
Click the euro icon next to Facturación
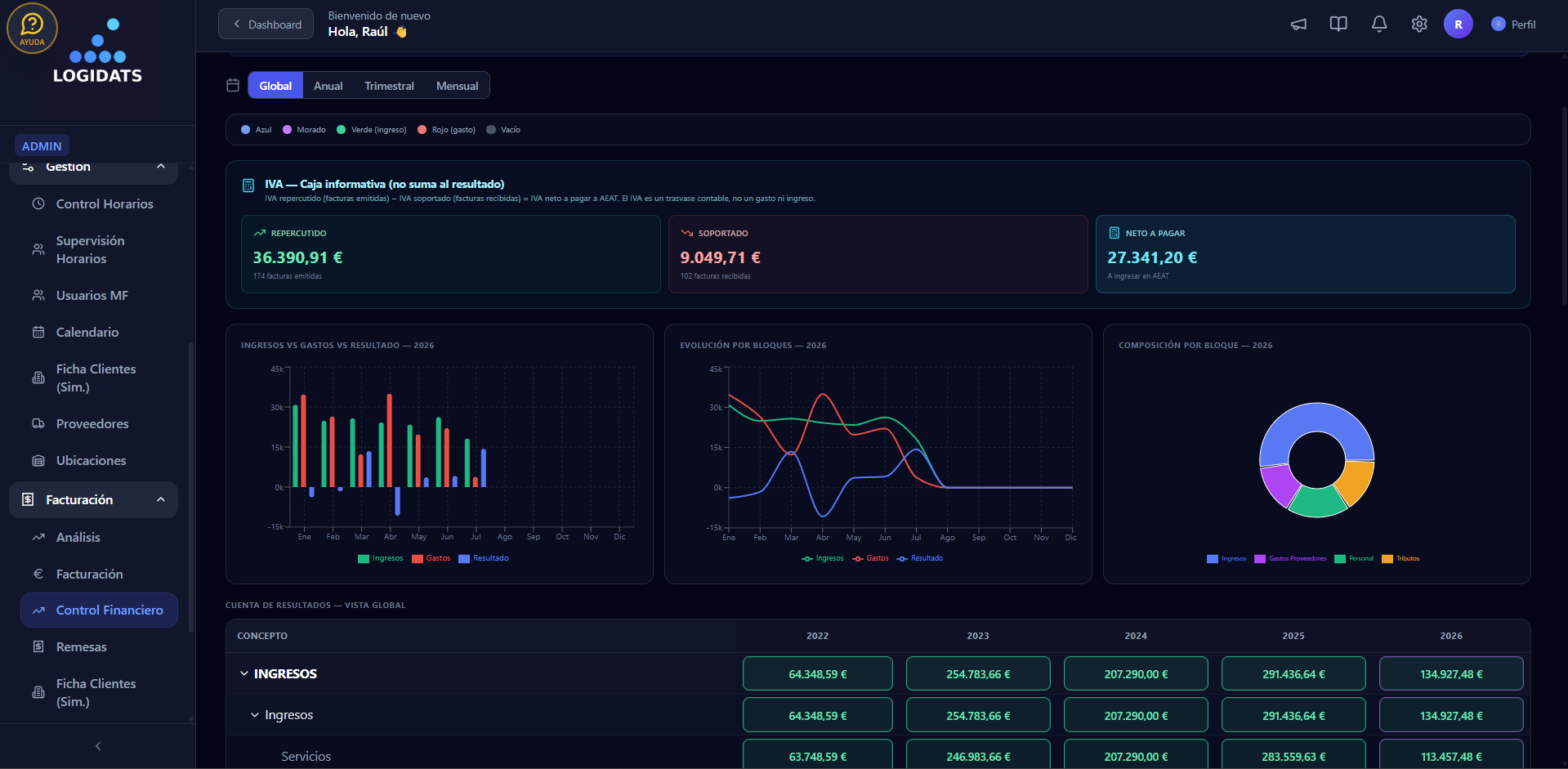pyautogui.click(x=38, y=574)
